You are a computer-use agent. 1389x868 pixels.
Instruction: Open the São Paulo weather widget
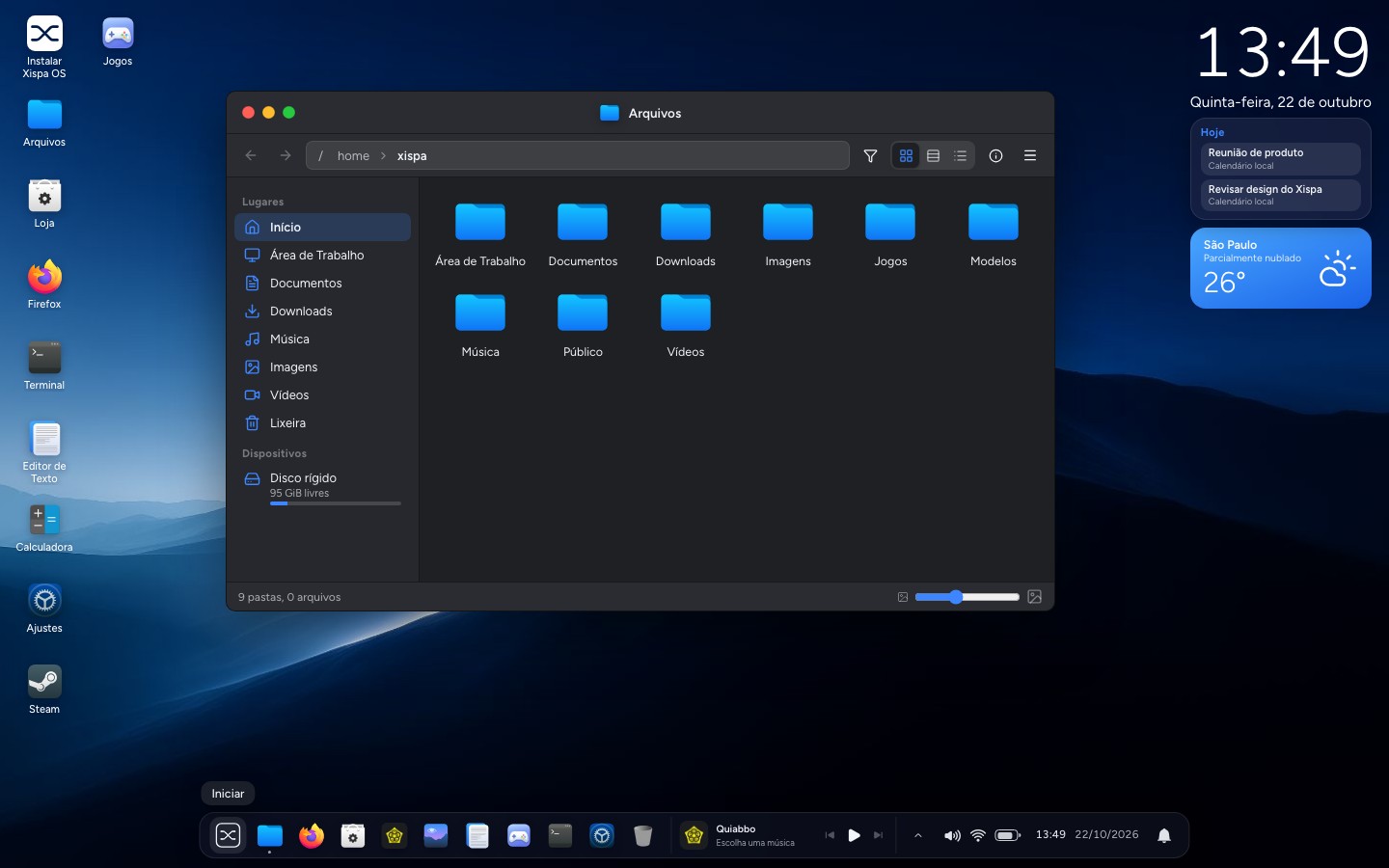pos(1281,268)
